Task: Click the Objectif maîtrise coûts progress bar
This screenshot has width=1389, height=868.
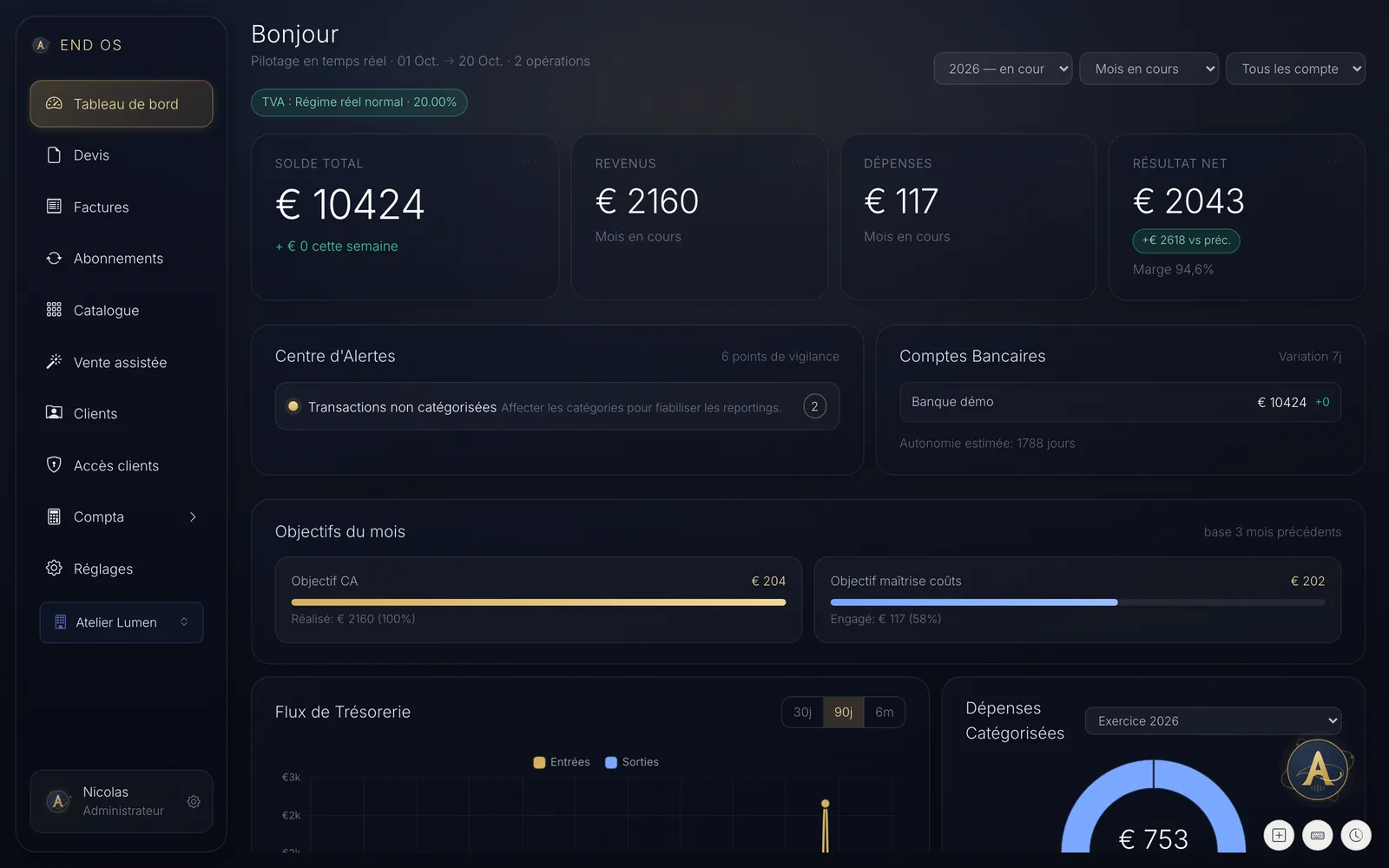Action: click(x=1077, y=602)
